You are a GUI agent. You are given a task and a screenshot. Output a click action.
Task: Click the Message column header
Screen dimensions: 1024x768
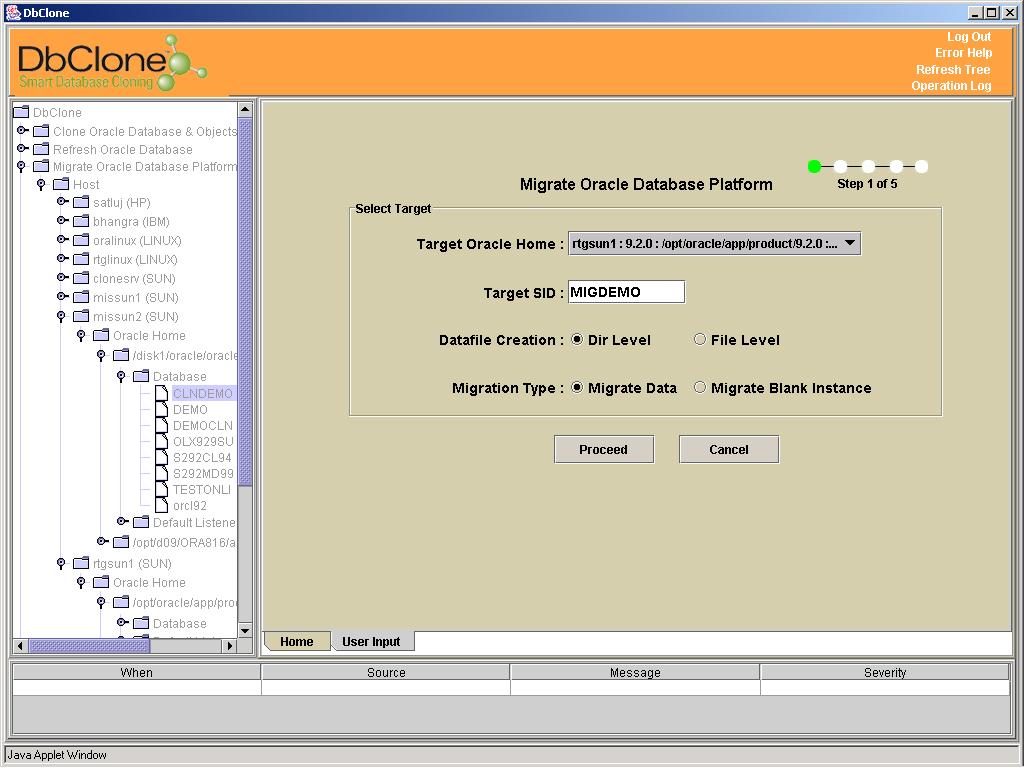pyautogui.click(x=635, y=672)
